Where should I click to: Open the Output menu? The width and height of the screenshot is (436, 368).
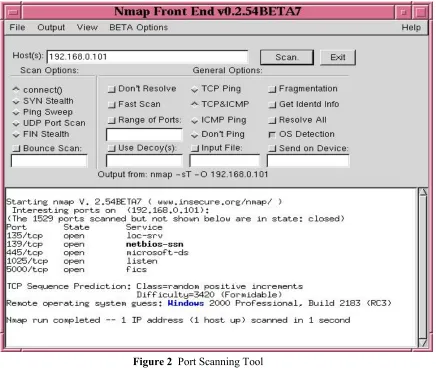point(51,27)
